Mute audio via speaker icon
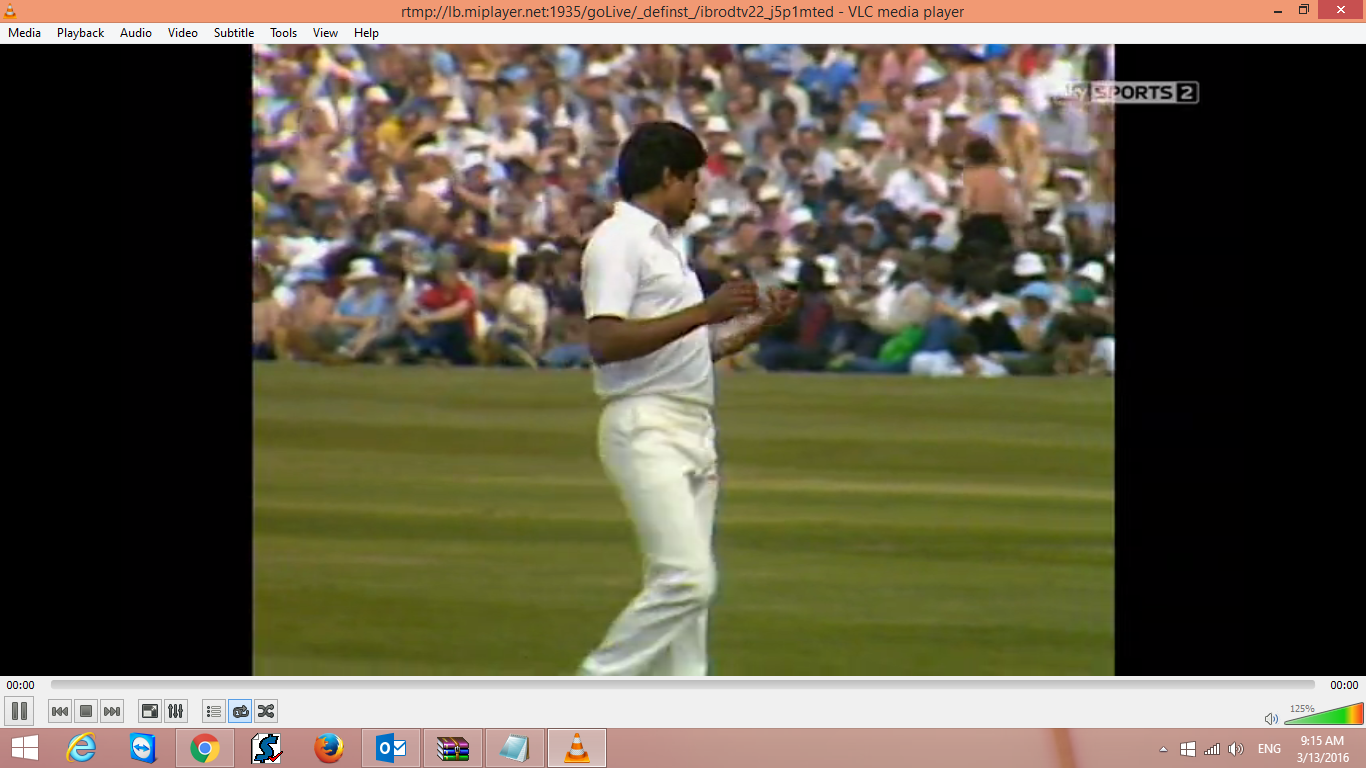The width and height of the screenshot is (1366, 768). [1271, 718]
